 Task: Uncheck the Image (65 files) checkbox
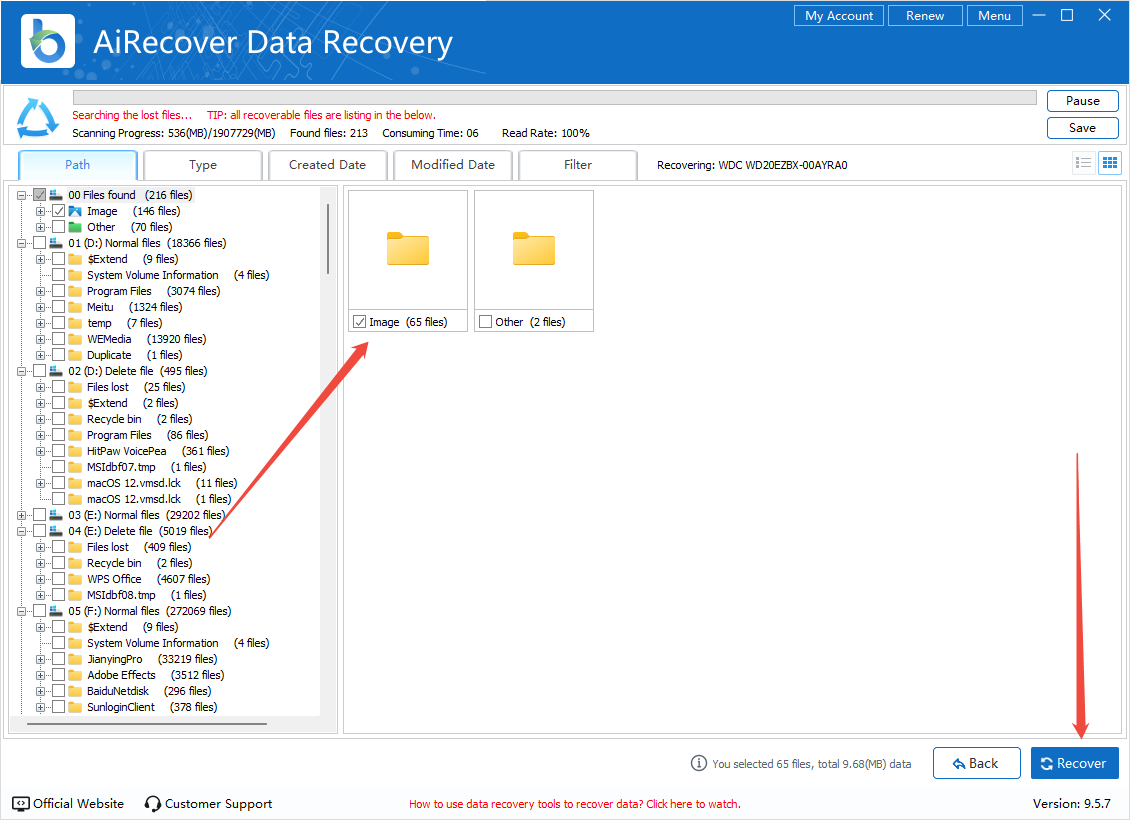[359, 322]
